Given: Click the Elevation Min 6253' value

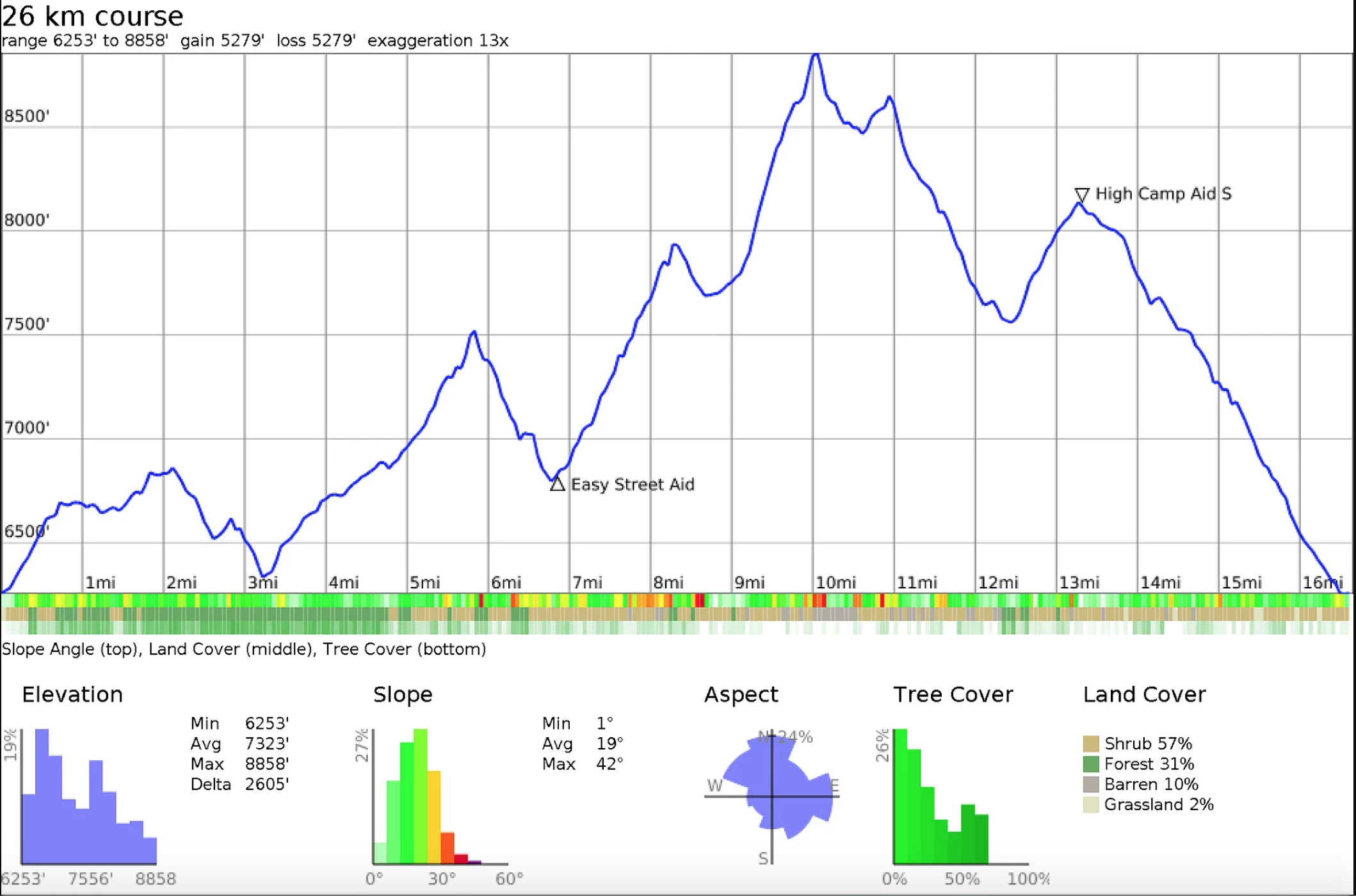Looking at the screenshot, I should [267, 724].
